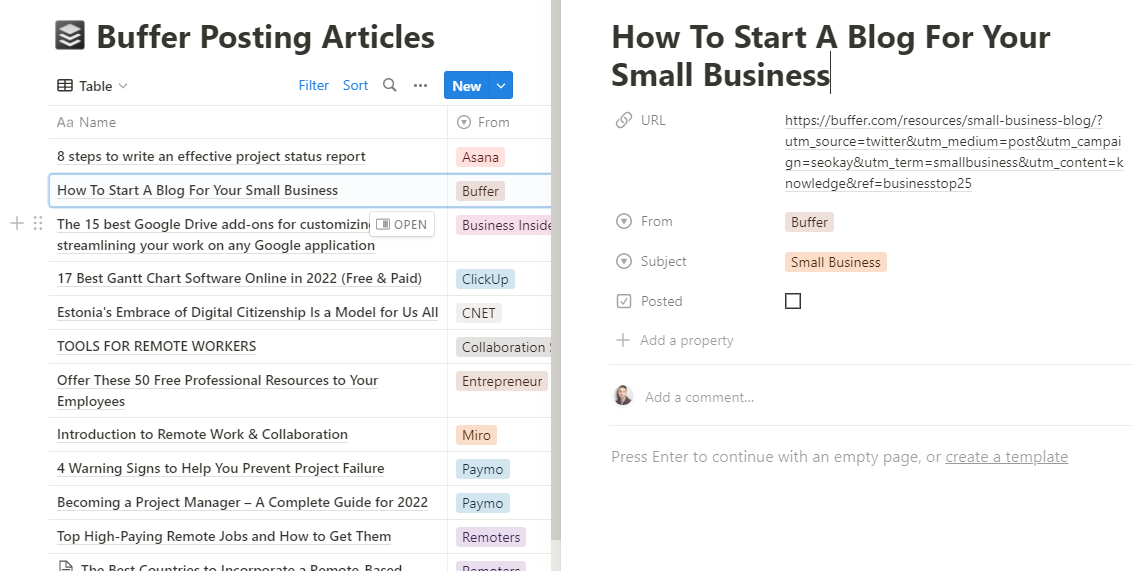Open the three-dot more options menu
This screenshot has width=1142, height=571.
pyautogui.click(x=420, y=85)
